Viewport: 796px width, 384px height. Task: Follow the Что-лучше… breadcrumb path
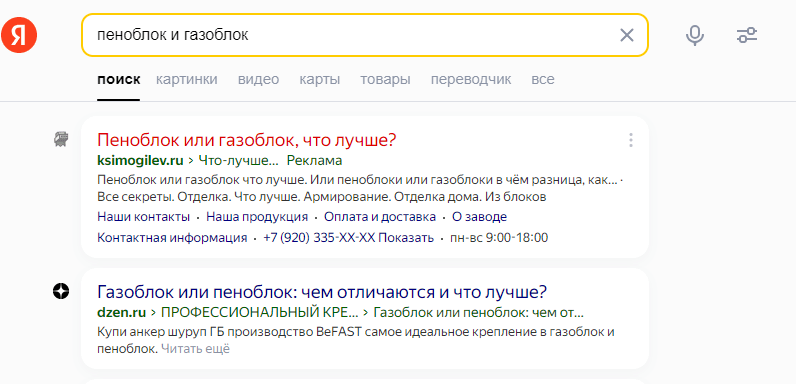pos(239,161)
